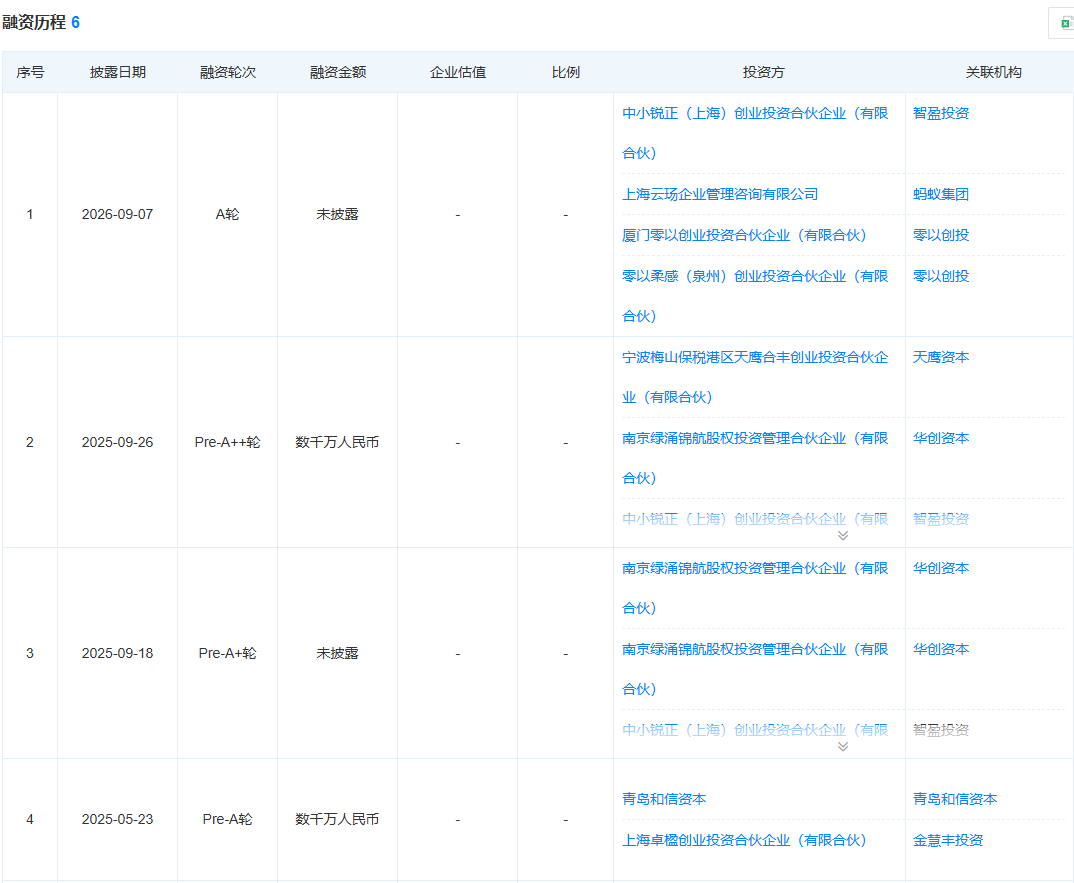Expand investor list for Pre-A+ round

tap(842, 747)
